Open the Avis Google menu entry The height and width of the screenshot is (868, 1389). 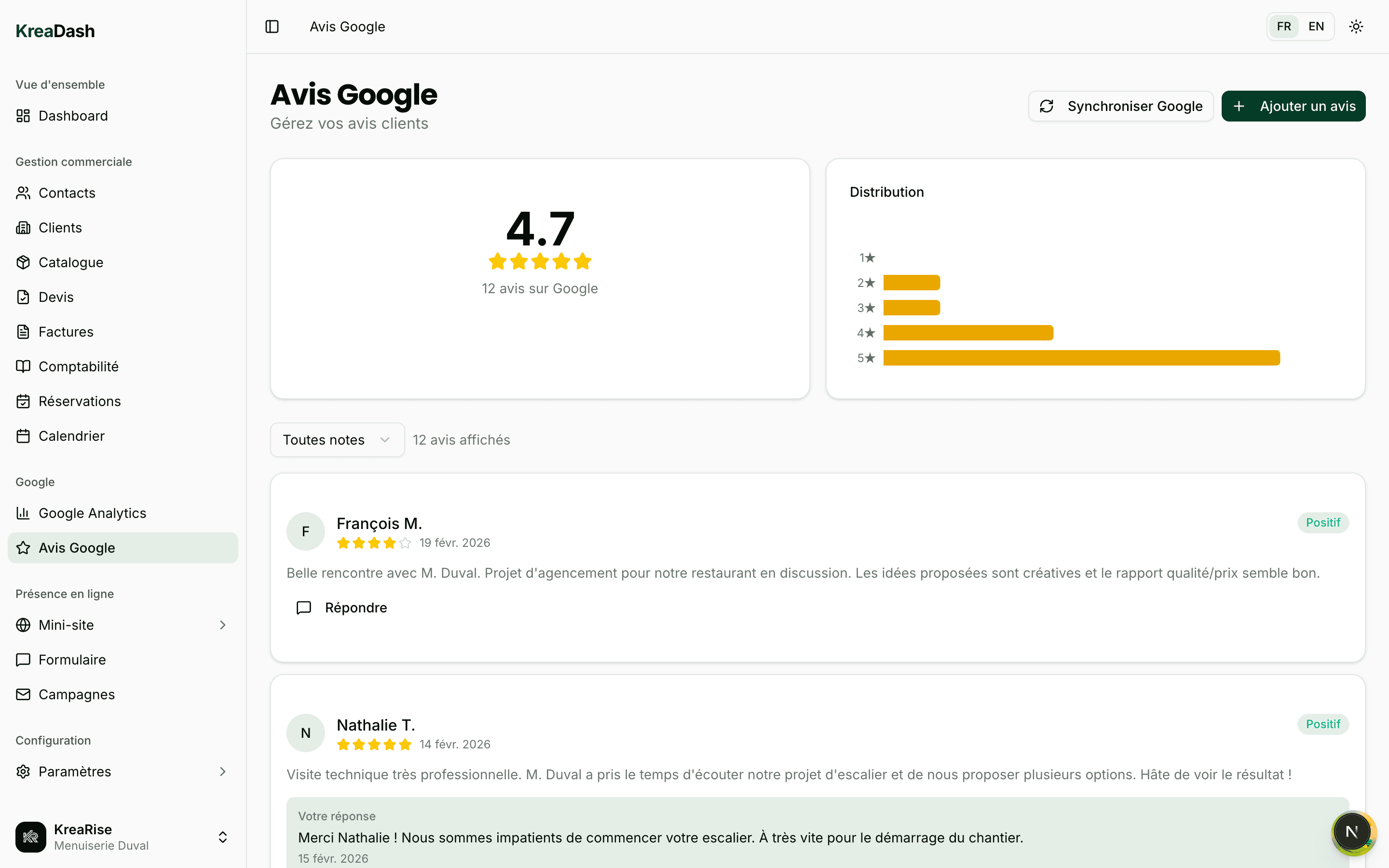click(x=77, y=547)
